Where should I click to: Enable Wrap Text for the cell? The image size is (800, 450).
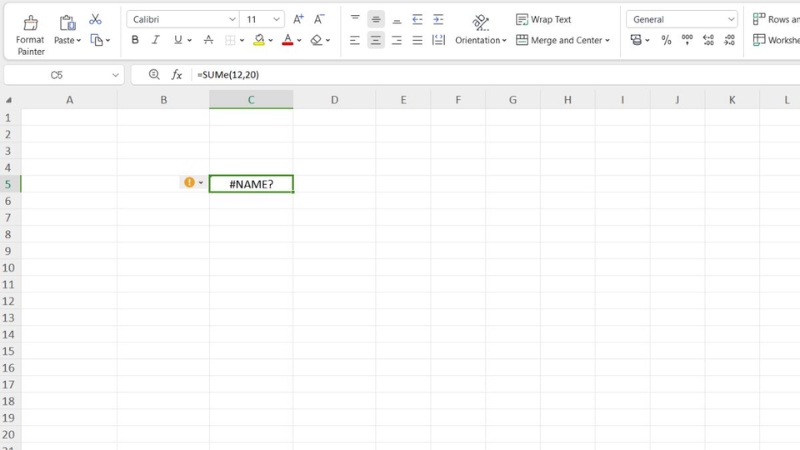click(543, 19)
